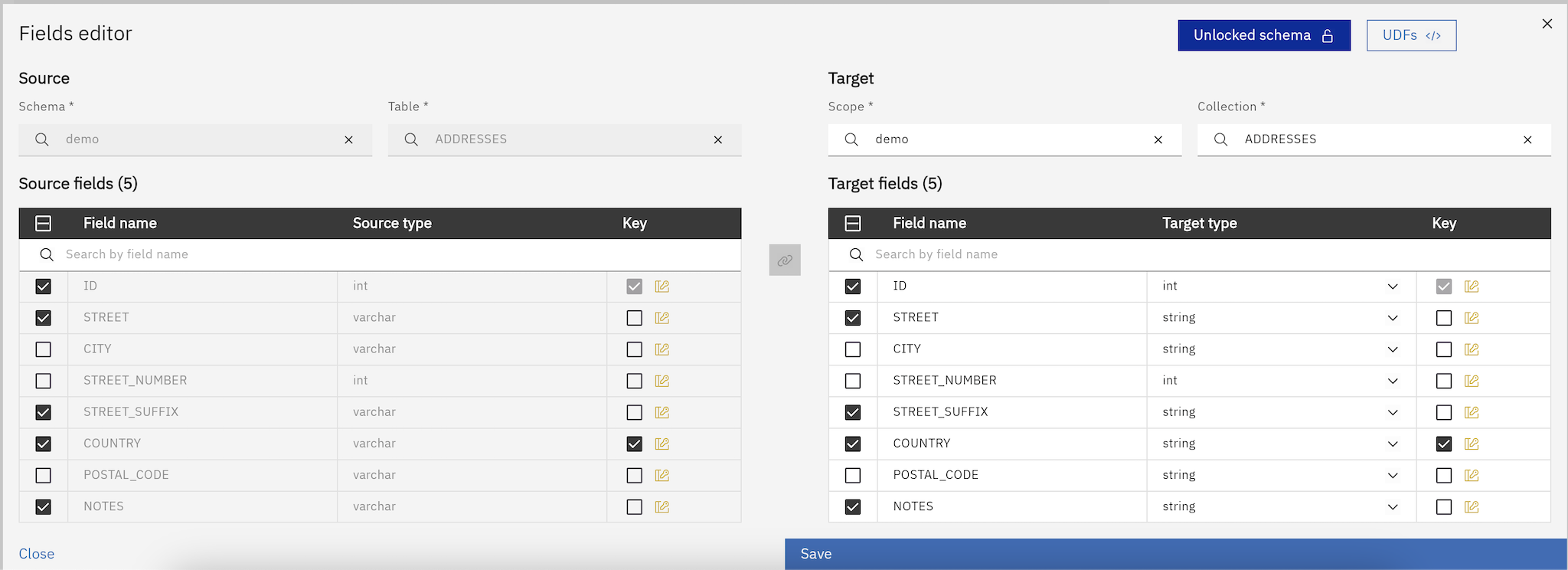Enable key checkbox for target STREET
This screenshot has width=1568, height=570.
[1444, 318]
